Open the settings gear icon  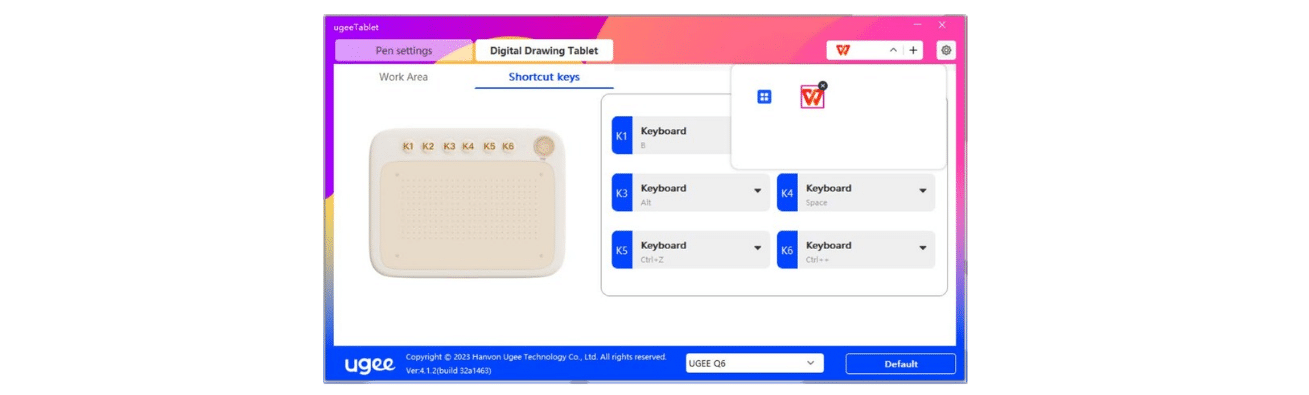pos(946,50)
